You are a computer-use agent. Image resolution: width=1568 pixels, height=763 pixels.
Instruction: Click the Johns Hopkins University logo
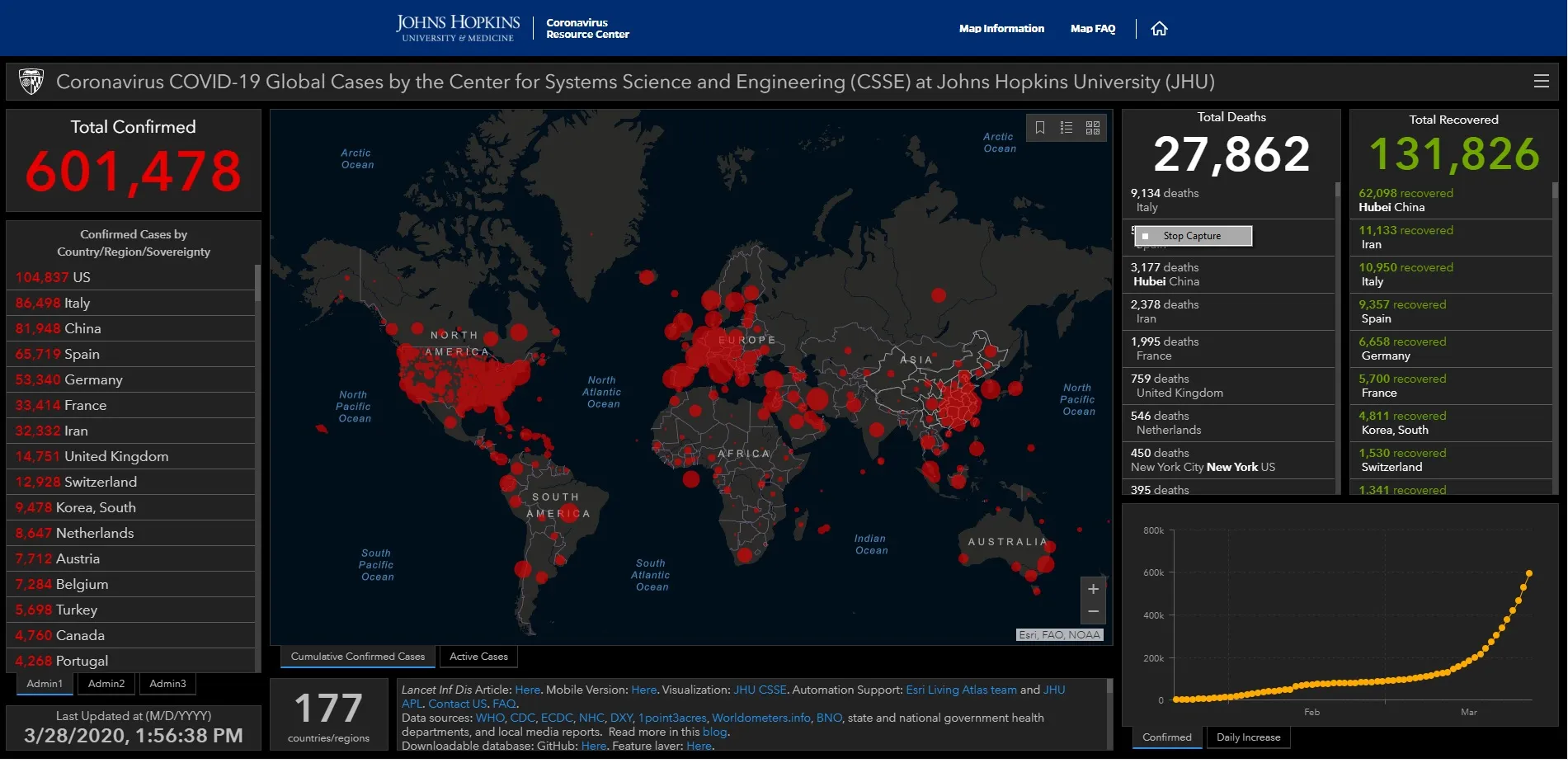point(458,28)
